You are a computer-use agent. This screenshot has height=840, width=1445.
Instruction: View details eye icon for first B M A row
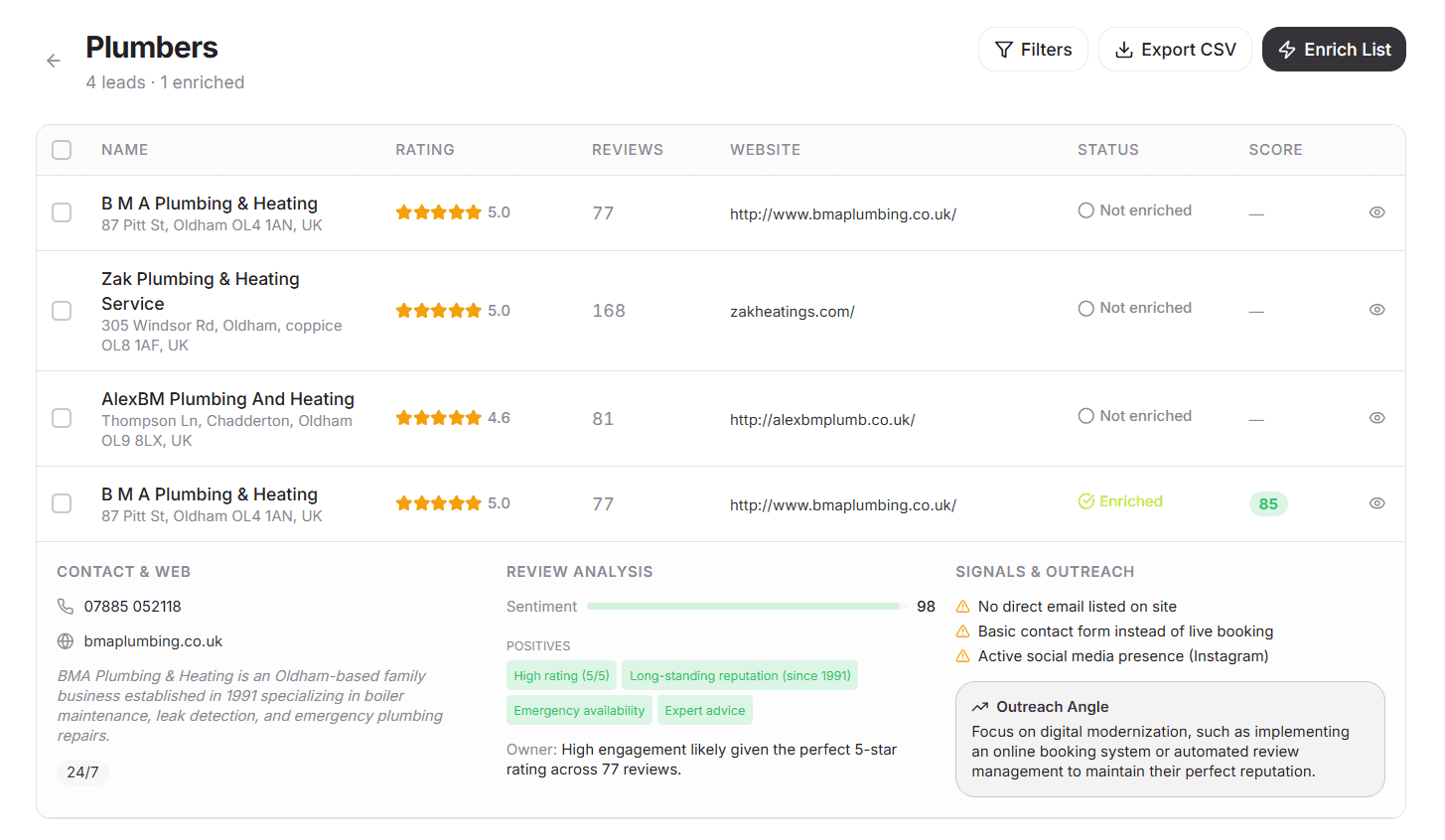pyautogui.click(x=1376, y=212)
